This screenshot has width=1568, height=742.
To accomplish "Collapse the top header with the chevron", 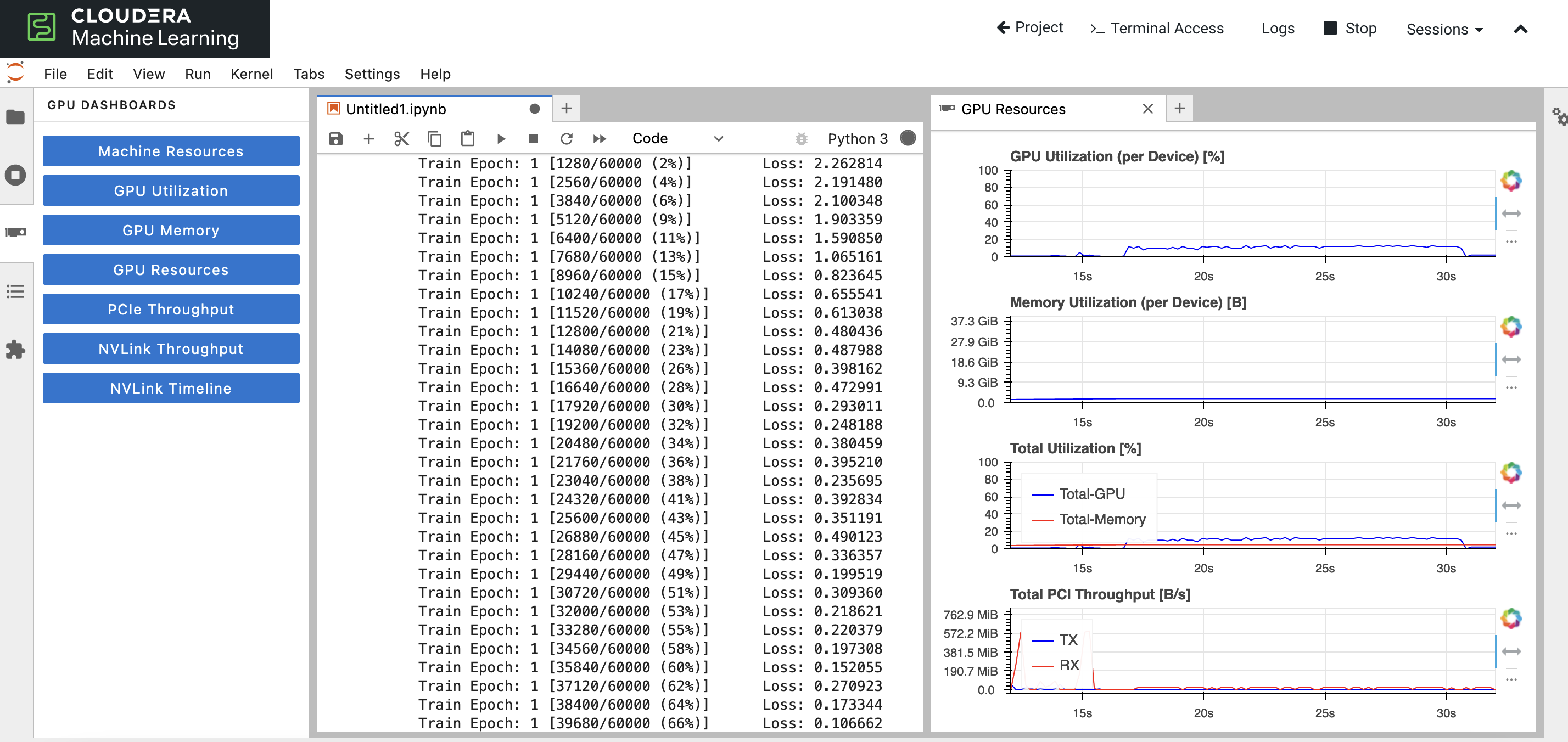I will click(x=1520, y=29).
